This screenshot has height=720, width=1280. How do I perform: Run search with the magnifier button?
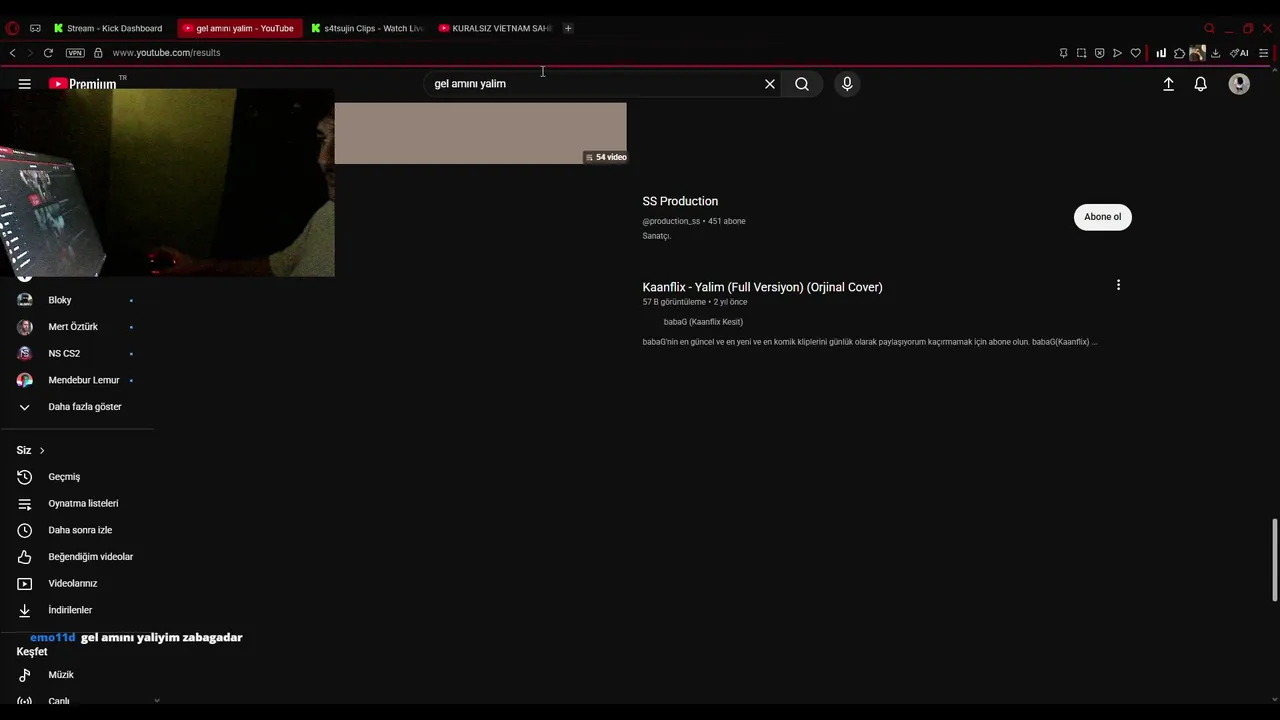(802, 84)
